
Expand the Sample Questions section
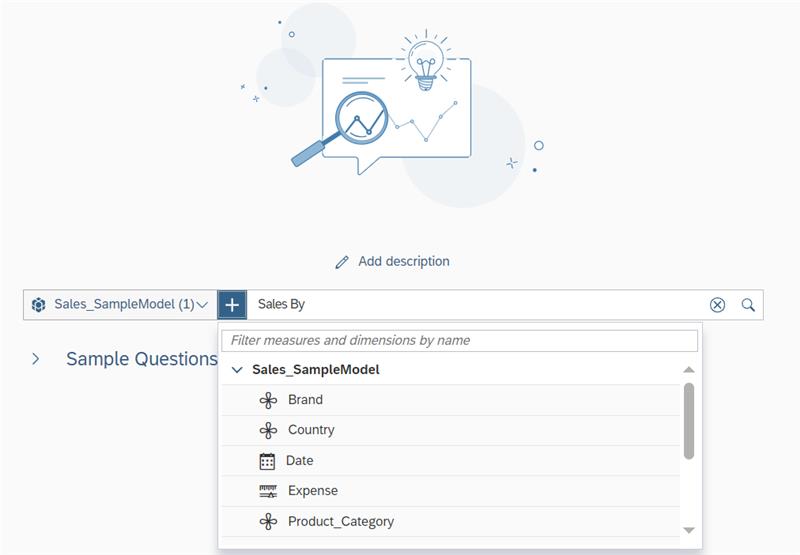(35, 359)
